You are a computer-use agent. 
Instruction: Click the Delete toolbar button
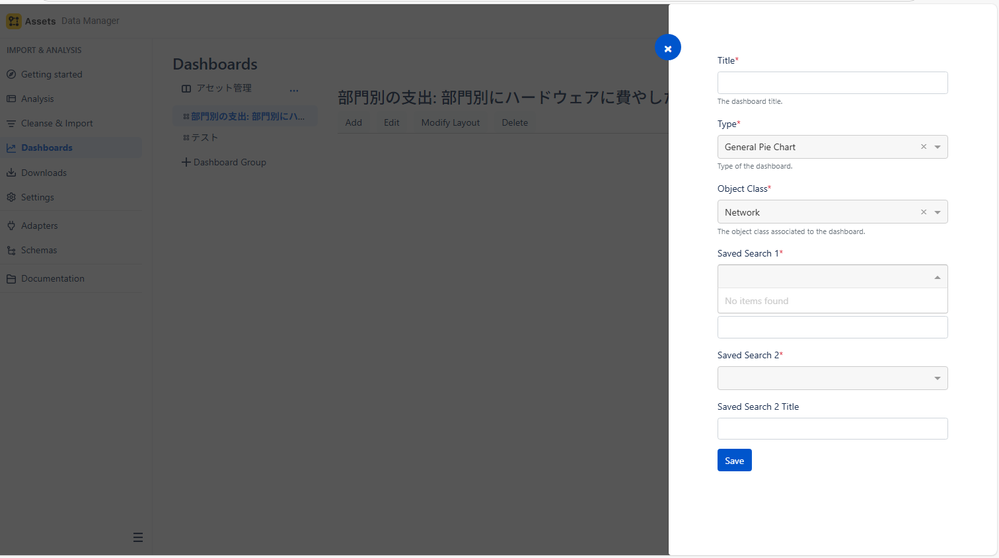click(x=514, y=123)
